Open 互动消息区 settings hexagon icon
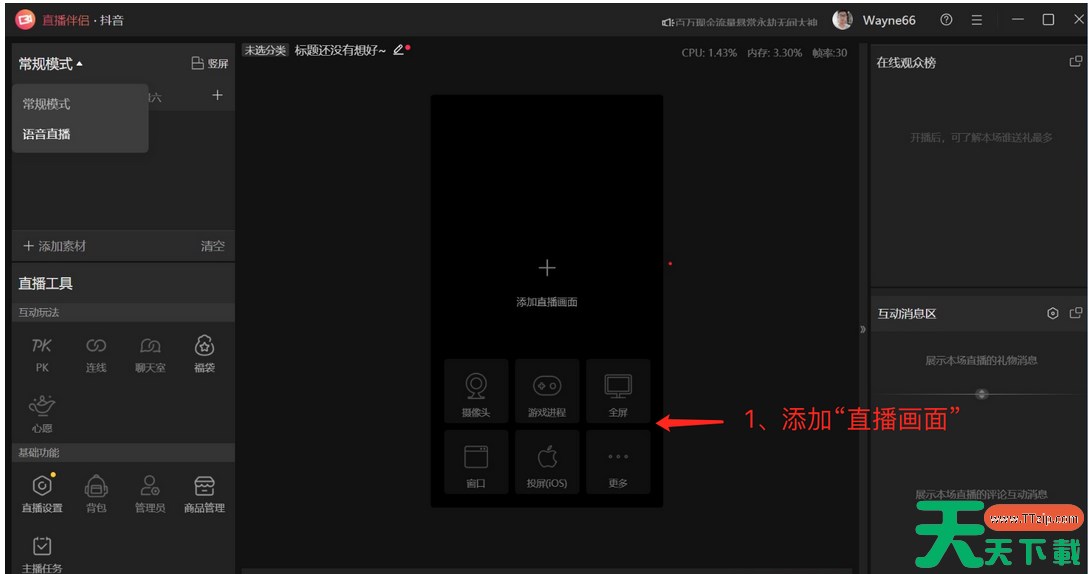 pos(1053,314)
